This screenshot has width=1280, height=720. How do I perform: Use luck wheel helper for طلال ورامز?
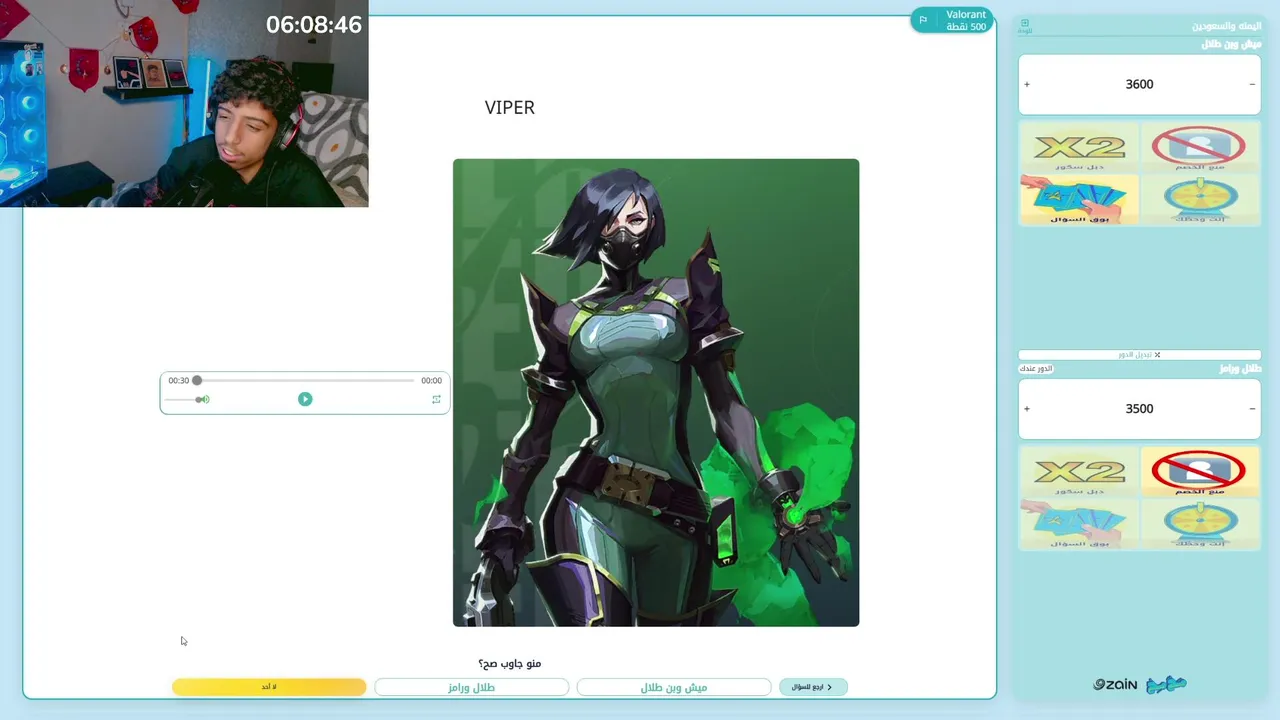(1200, 523)
